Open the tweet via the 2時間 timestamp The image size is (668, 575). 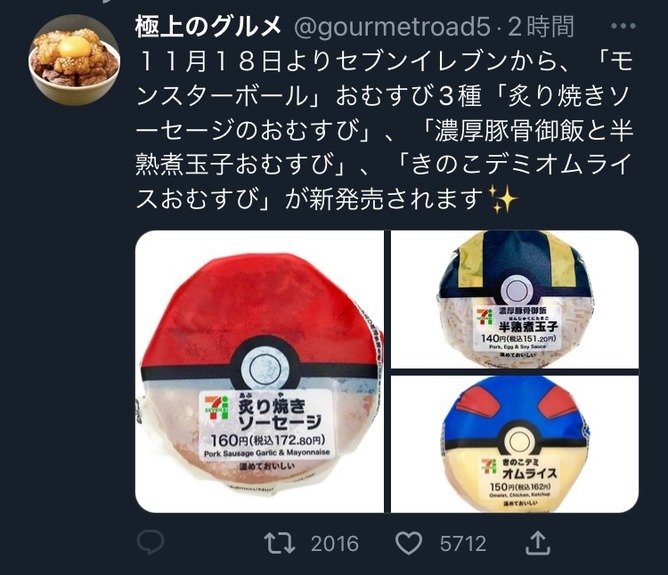(541, 26)
